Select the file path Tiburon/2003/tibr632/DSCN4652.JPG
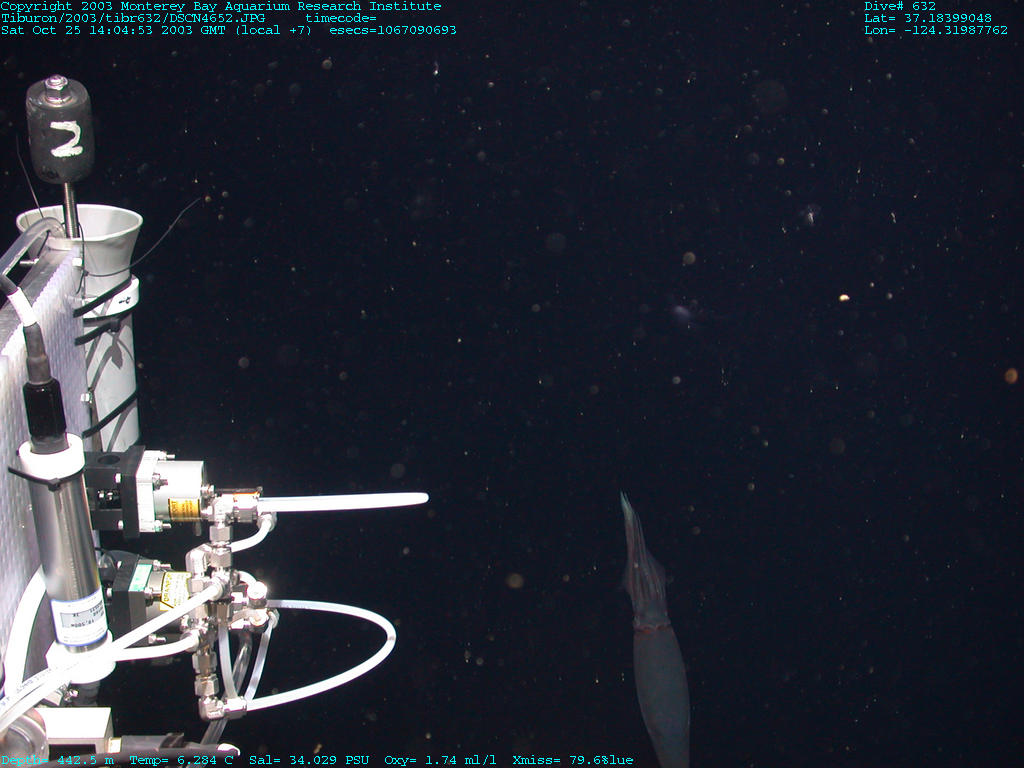Image resolution: width=1024 pixels, height=768 pixels. (133, 18)
